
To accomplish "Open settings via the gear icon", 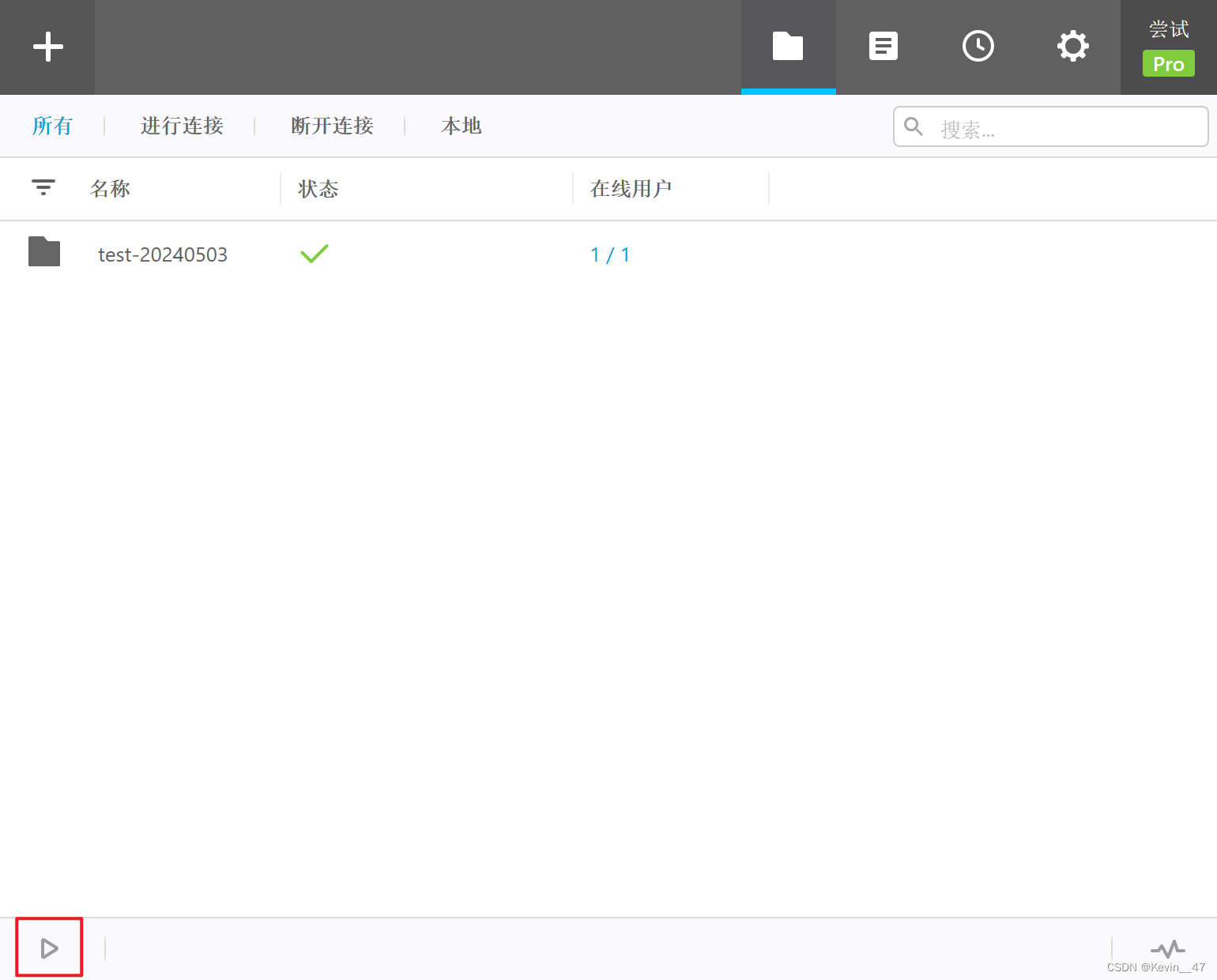I will tap(1072, 47).
